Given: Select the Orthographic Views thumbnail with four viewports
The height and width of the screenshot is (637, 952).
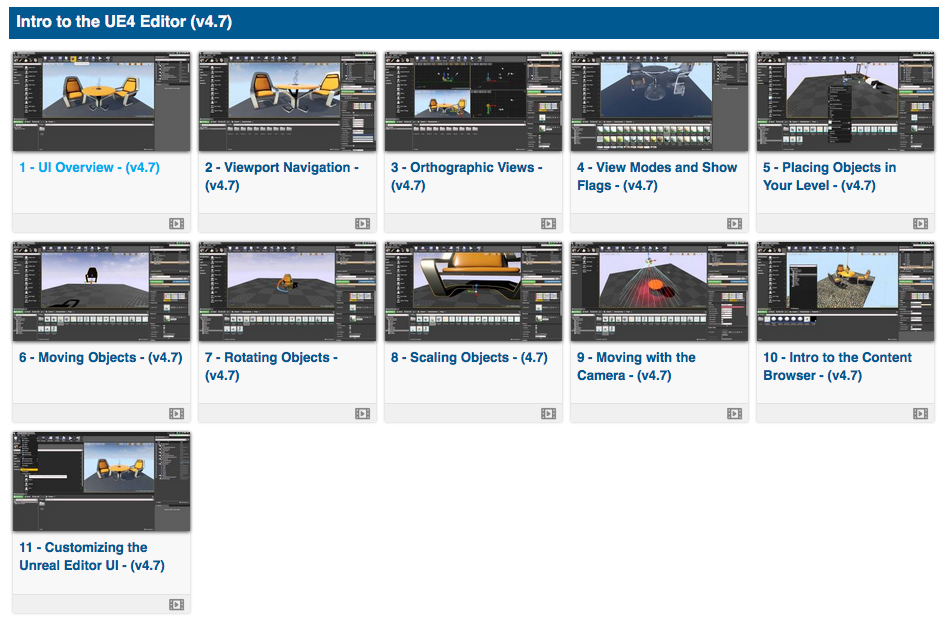Looking at the screenshot, I should [x=474, y=101].
